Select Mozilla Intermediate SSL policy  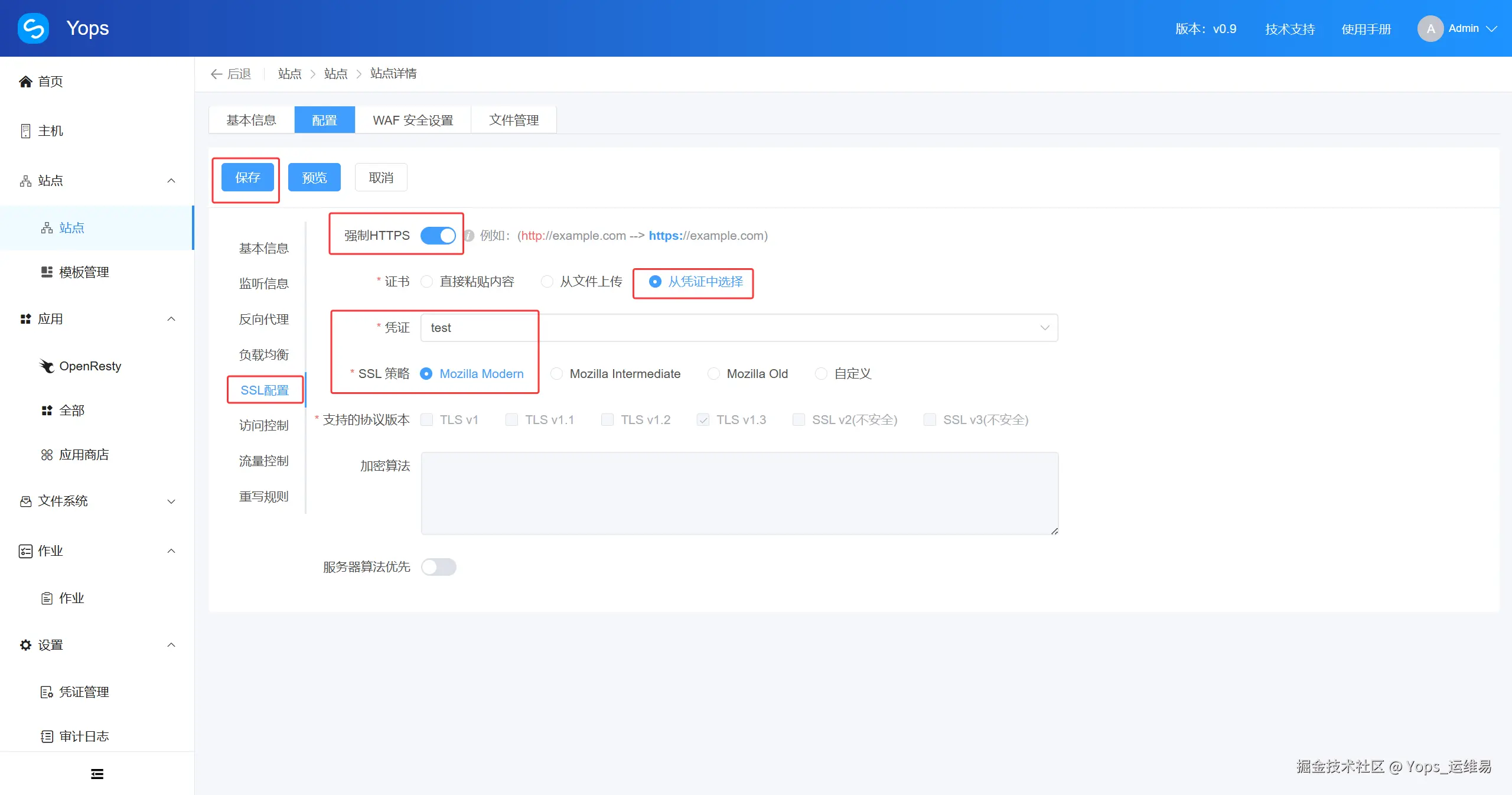(x=556, y=374)
